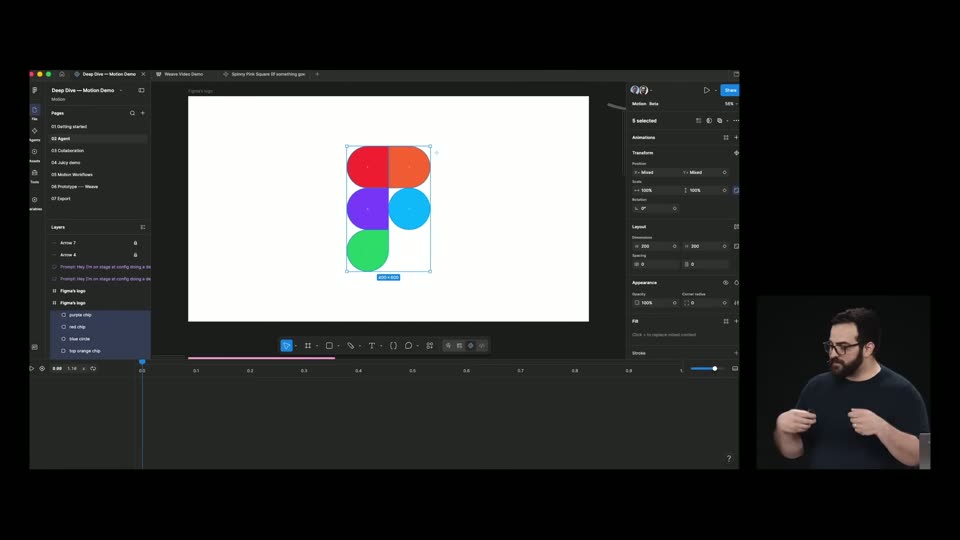Open dropdown arrow next to Rectangle tool
This screenshot has height=540, width=960.
pos(339,346)
